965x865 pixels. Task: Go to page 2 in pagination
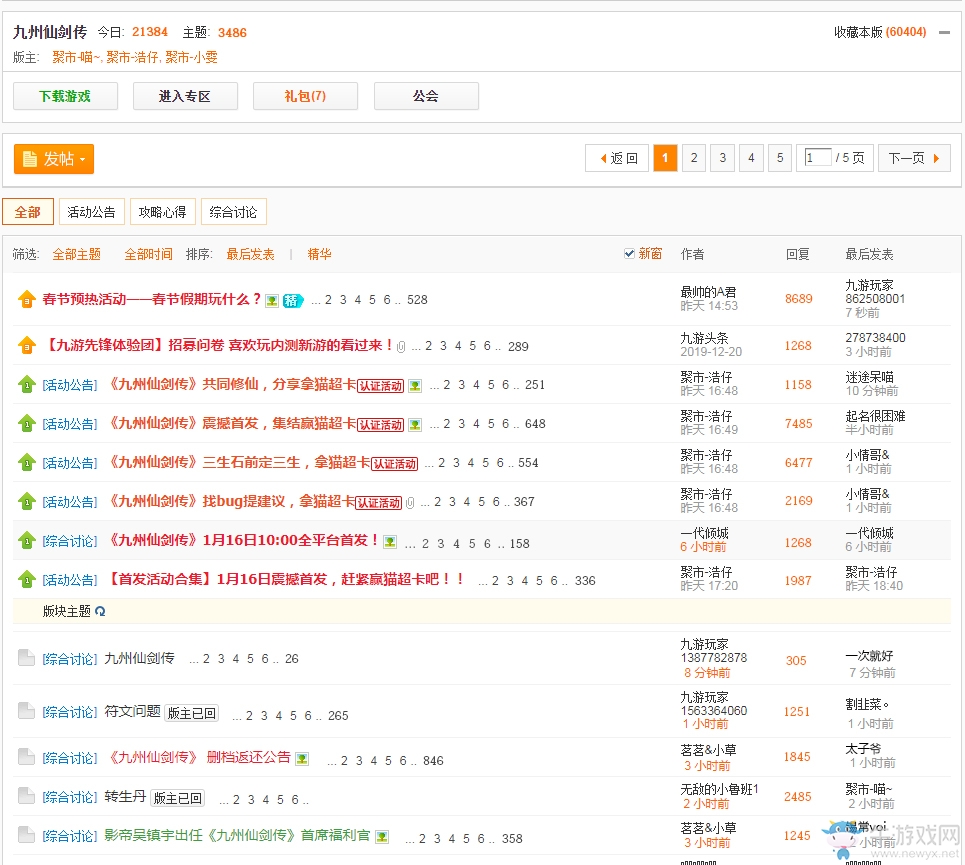[x=694, y=158]
